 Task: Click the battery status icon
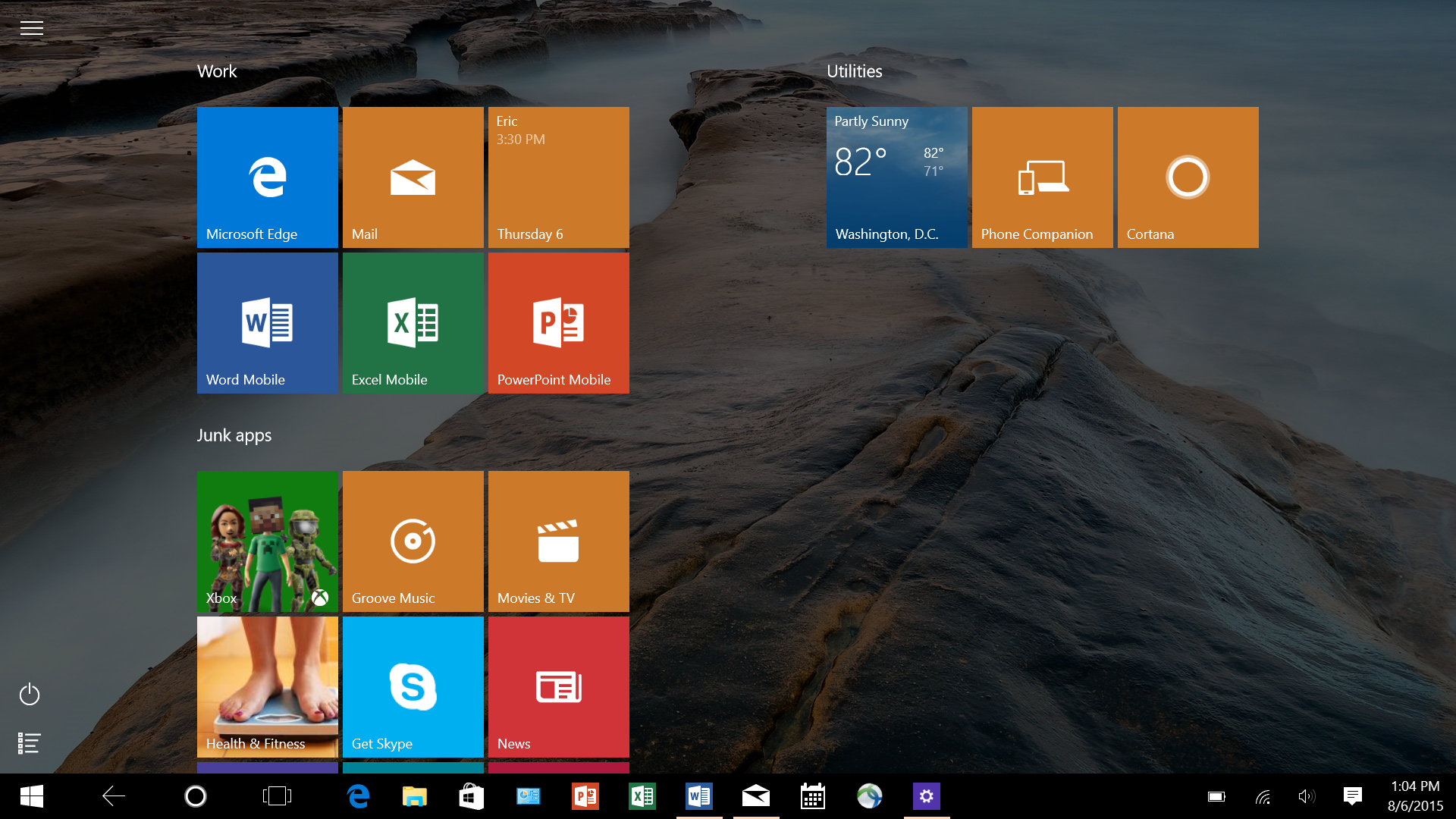point(1216,796)
